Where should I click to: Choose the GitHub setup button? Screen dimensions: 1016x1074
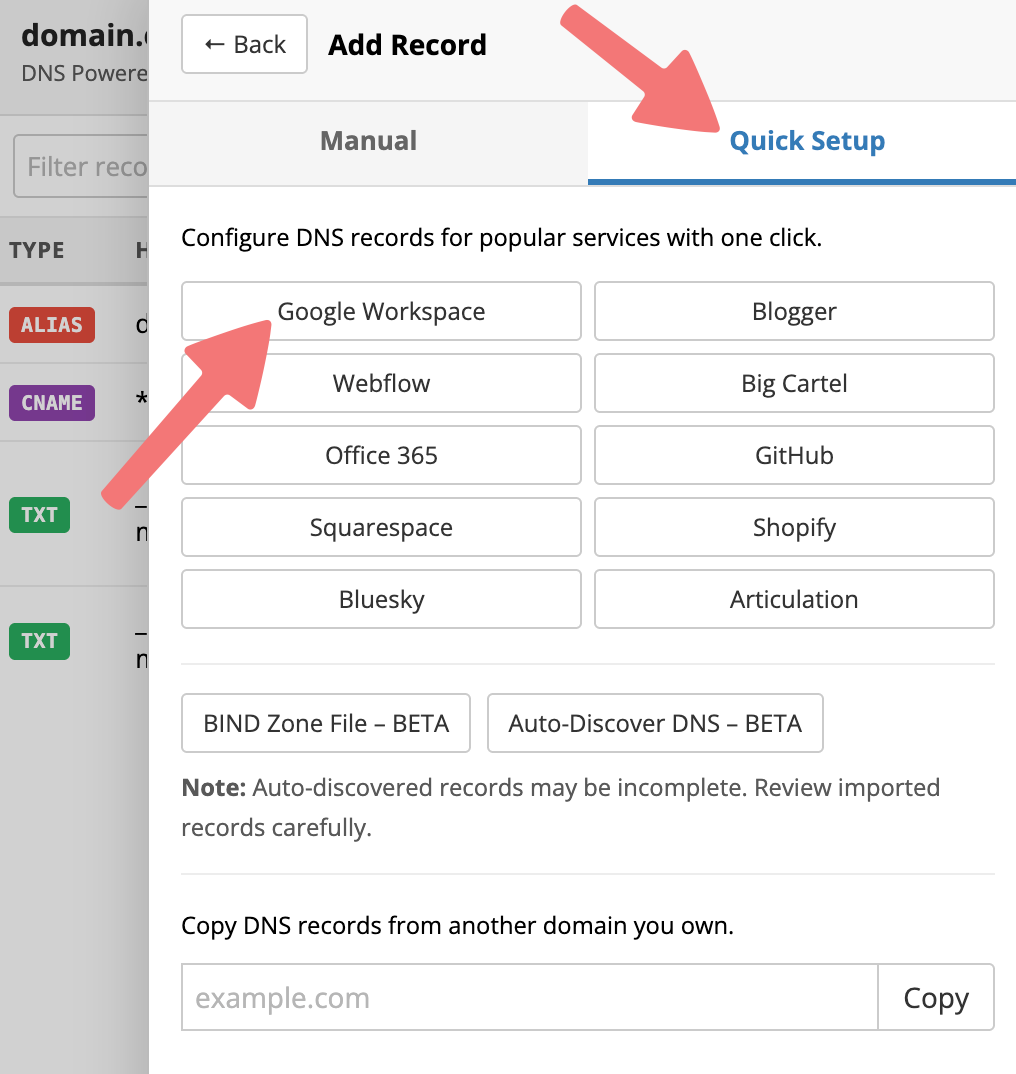(x=794, y=455)
